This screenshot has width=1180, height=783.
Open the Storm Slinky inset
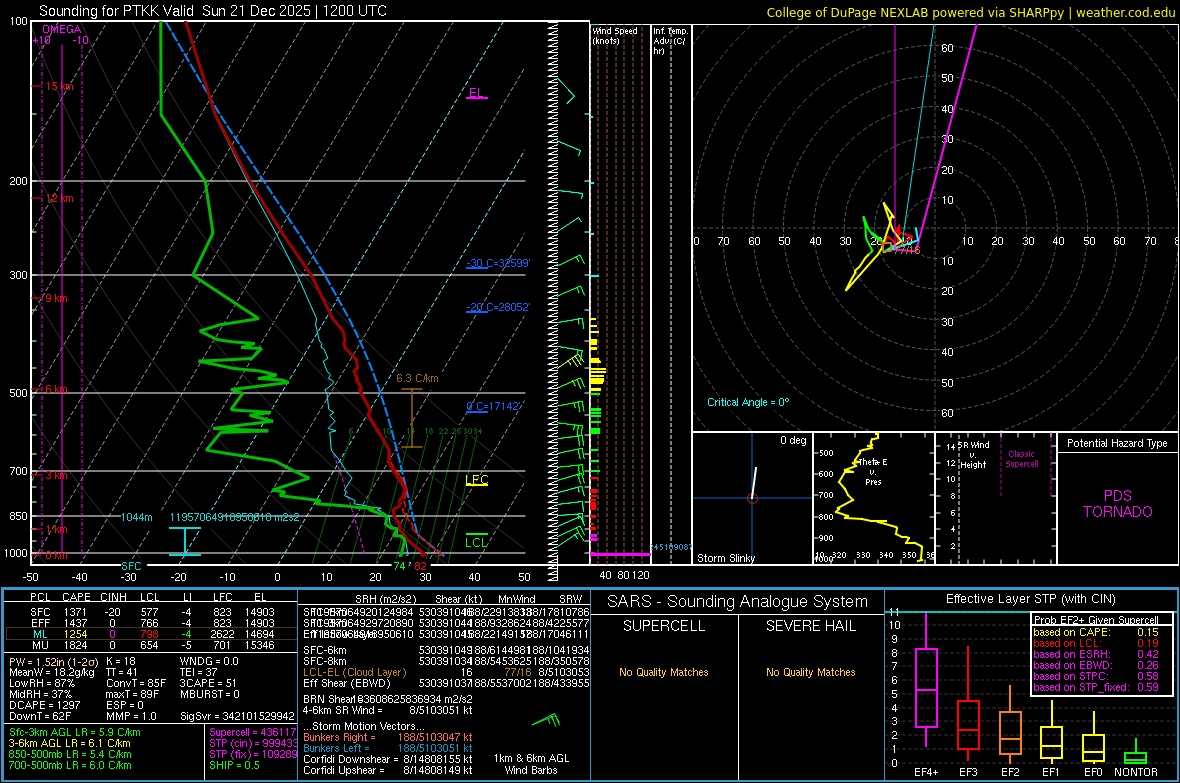point(752,498)
